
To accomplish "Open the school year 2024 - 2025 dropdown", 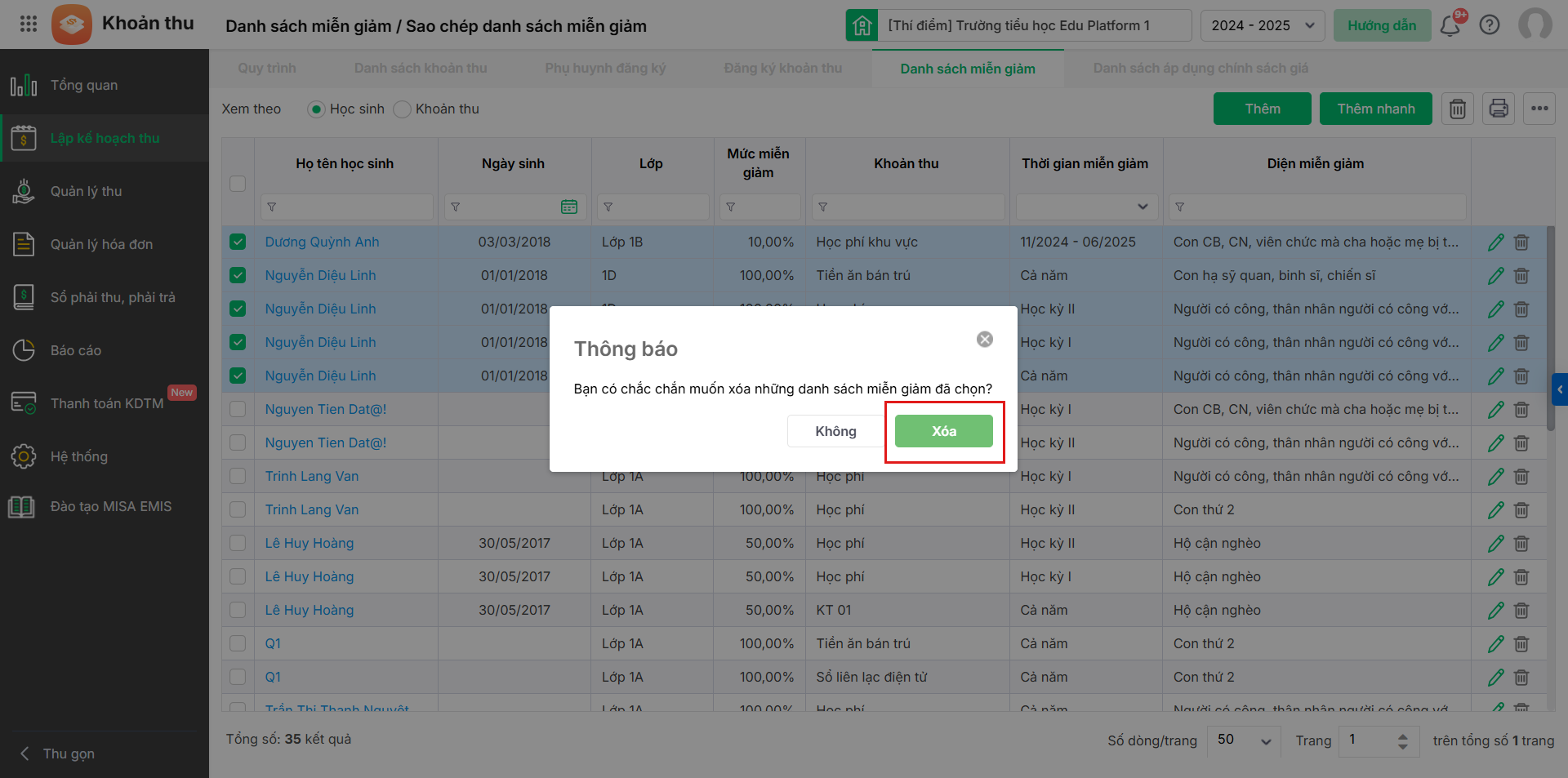I will coord(1263,25).
